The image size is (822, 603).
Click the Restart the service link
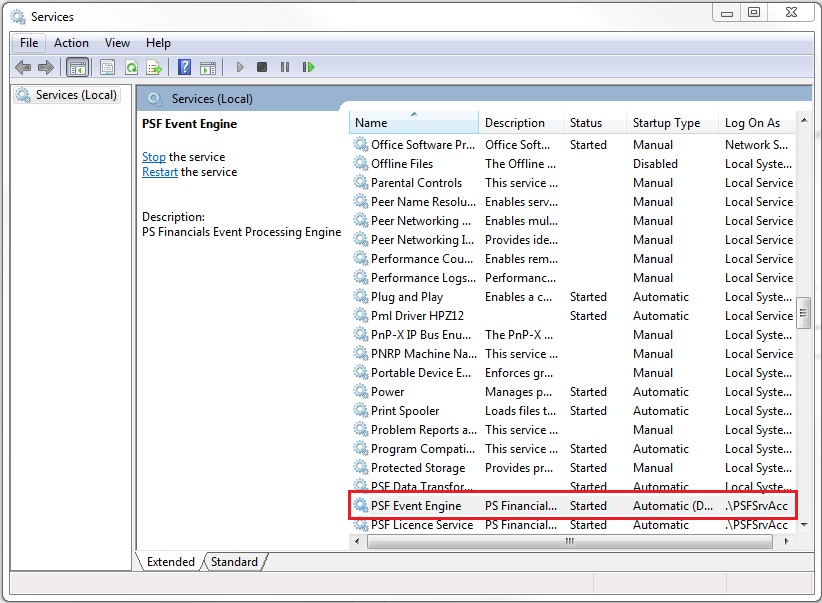160,172
